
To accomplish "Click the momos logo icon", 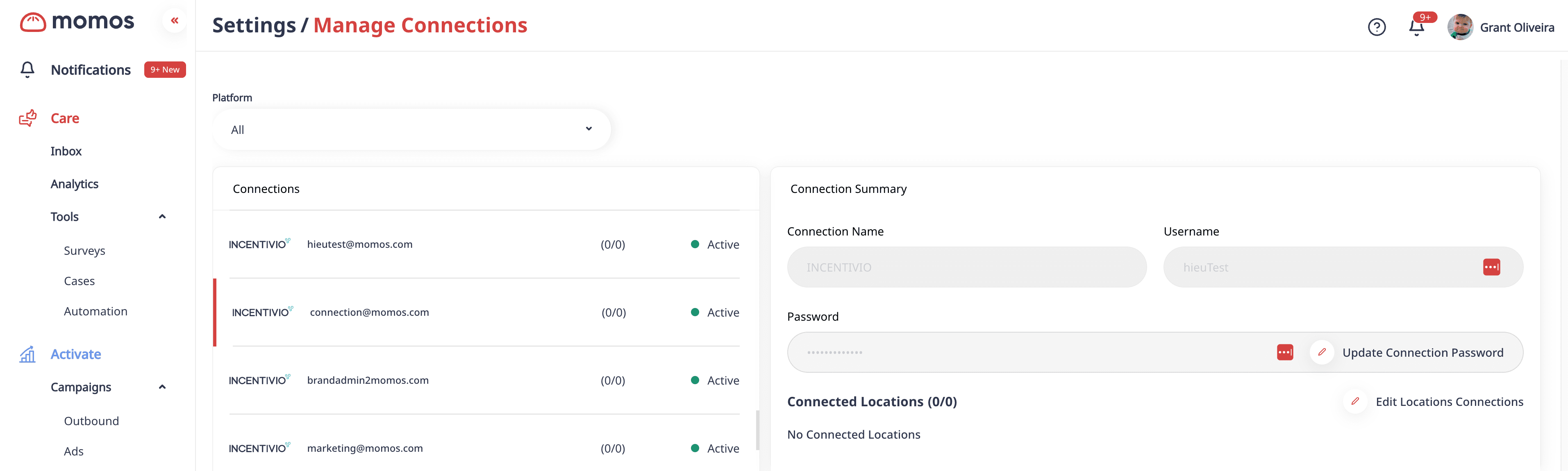I will pyautogui.click(x=33, y=23).
